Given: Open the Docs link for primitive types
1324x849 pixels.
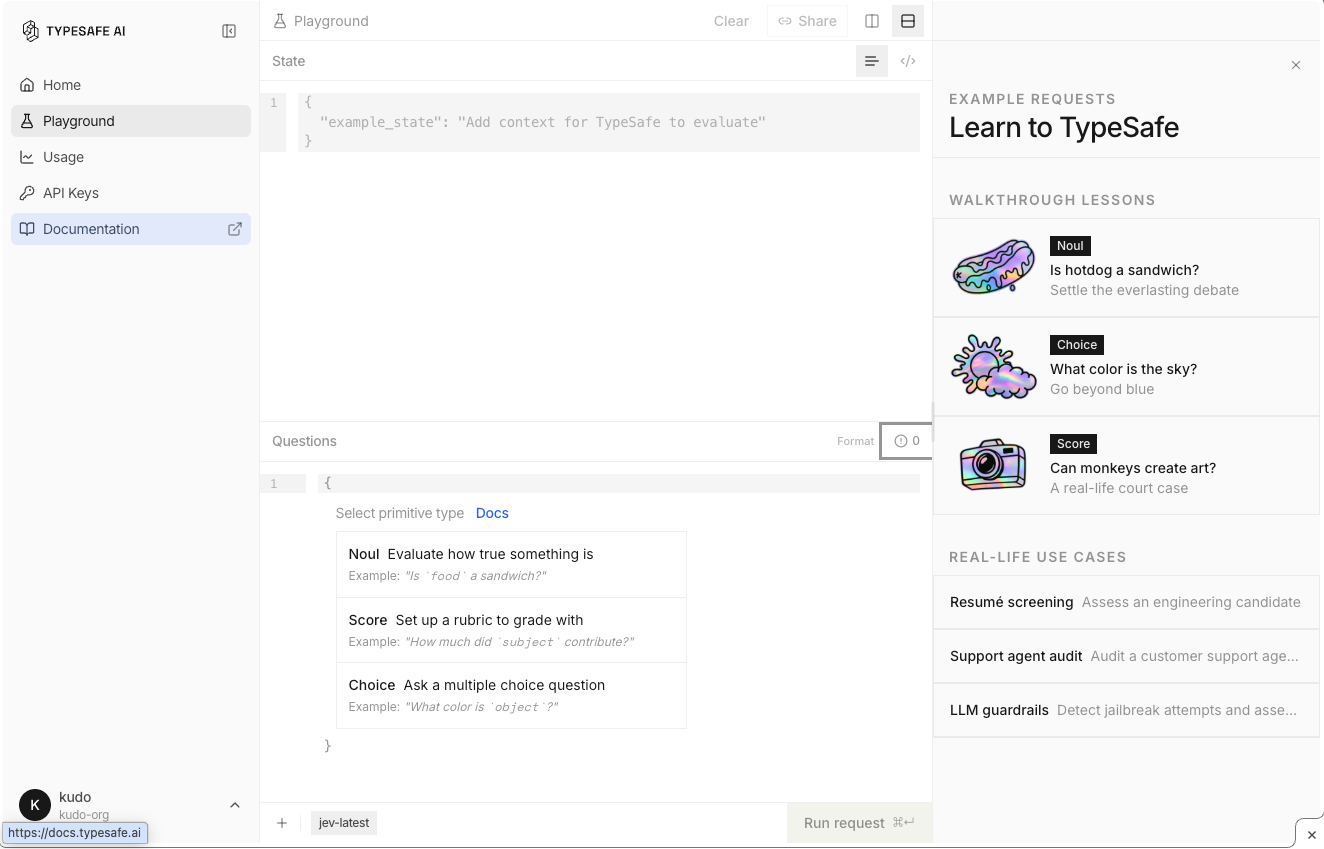Looking at the screenshot, I should pyautogui.click(x=492, y=513).
